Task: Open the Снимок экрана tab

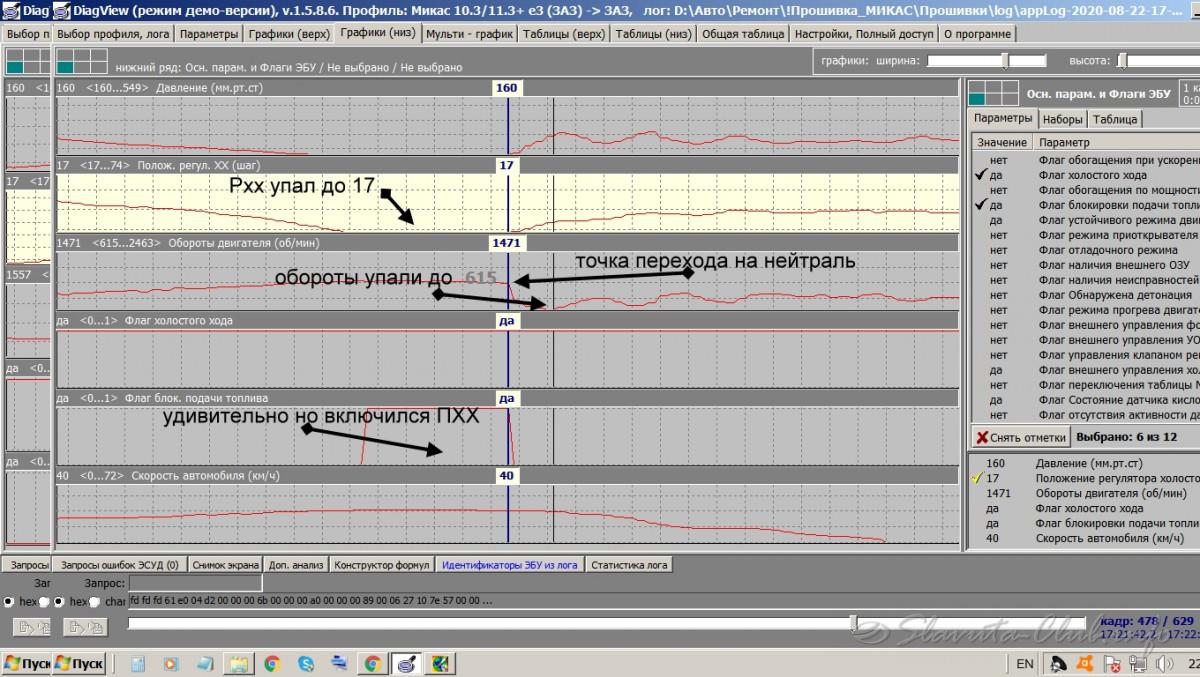Action: 225,565
